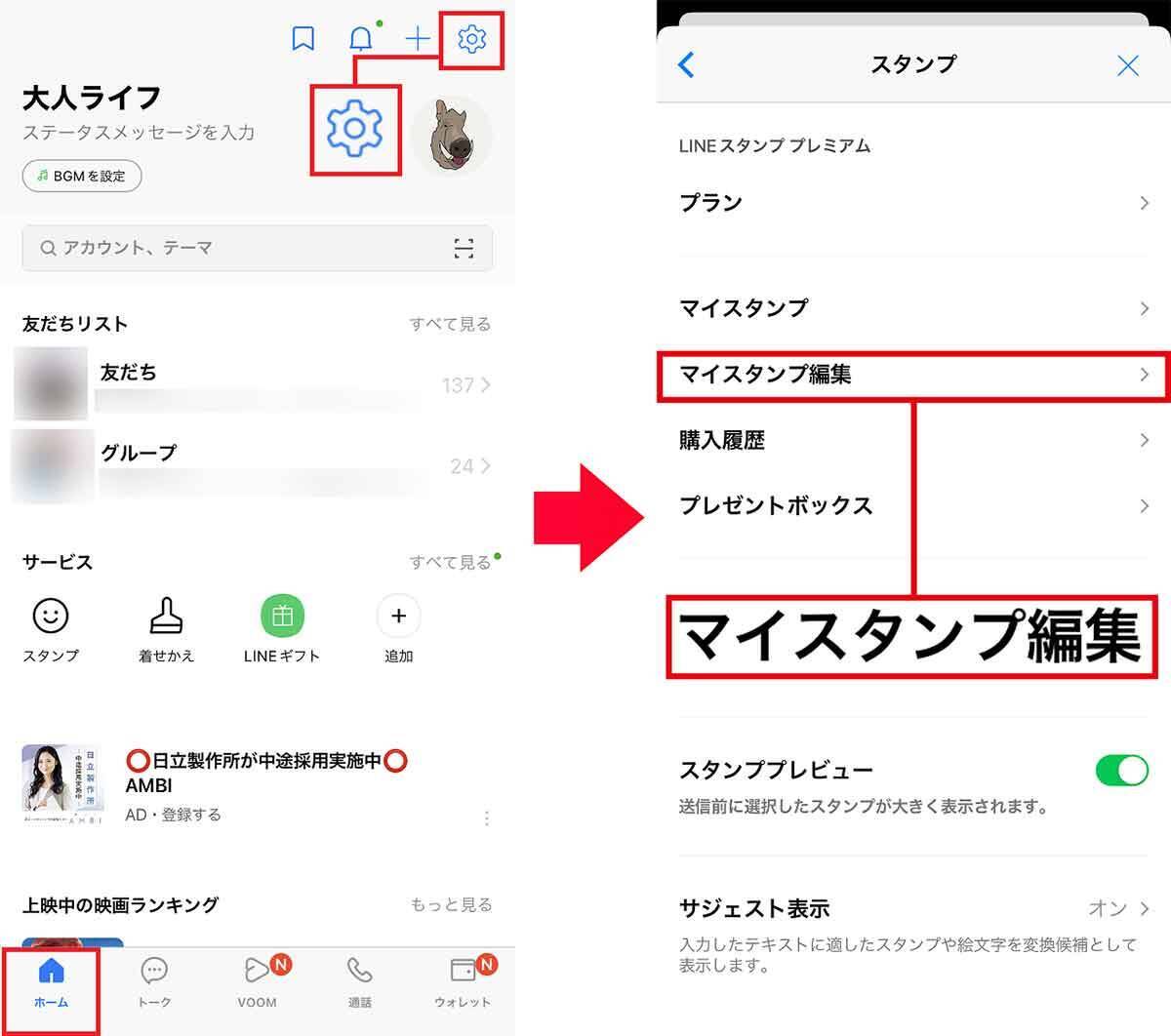The height and width of the screenshot is (1036, 1171).
Task: Open the サジェスト表示 option
Action: click(912, 908)
